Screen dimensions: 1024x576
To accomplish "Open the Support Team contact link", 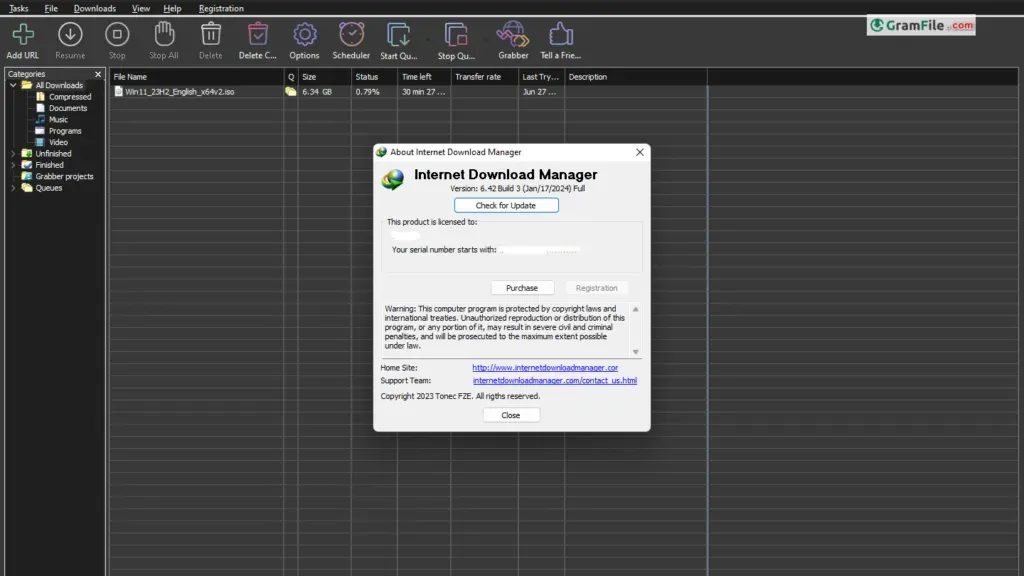I will [x=554, y=381].
